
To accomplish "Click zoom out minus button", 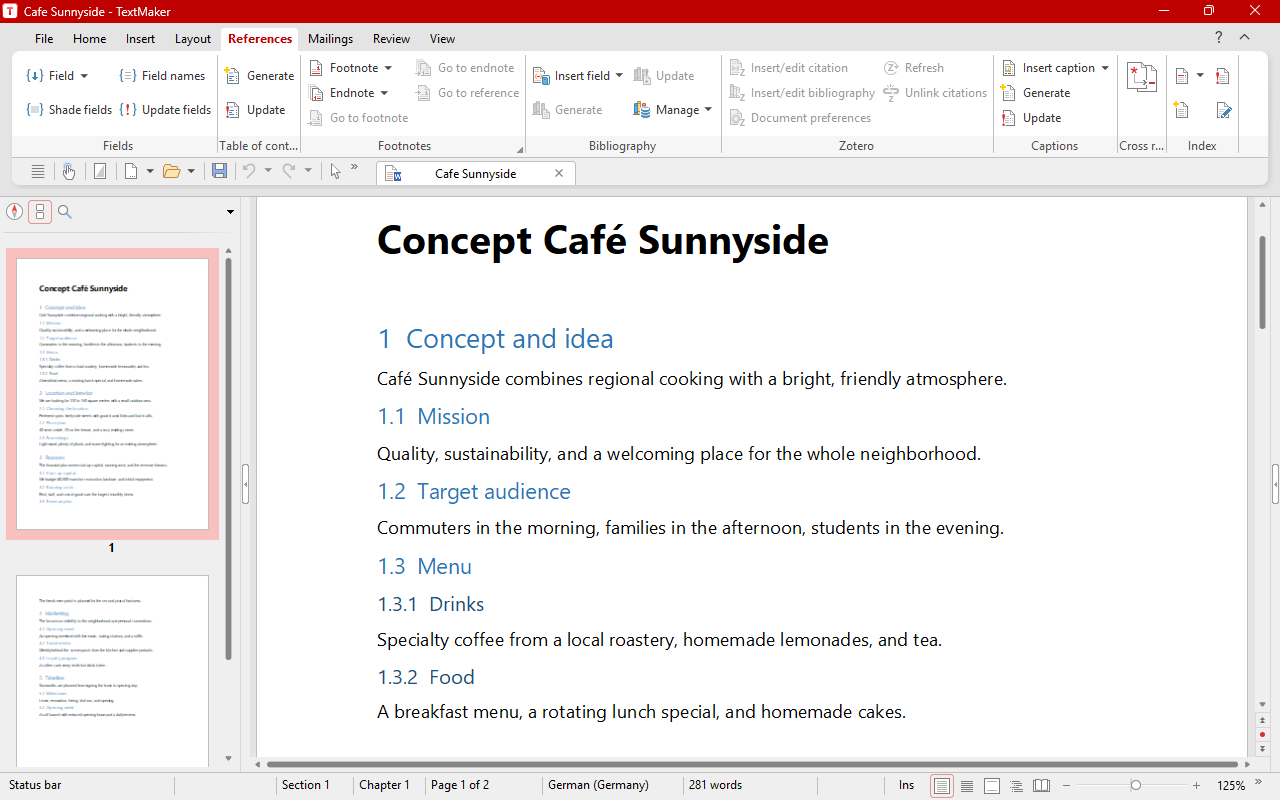I will coord(1067,786).
